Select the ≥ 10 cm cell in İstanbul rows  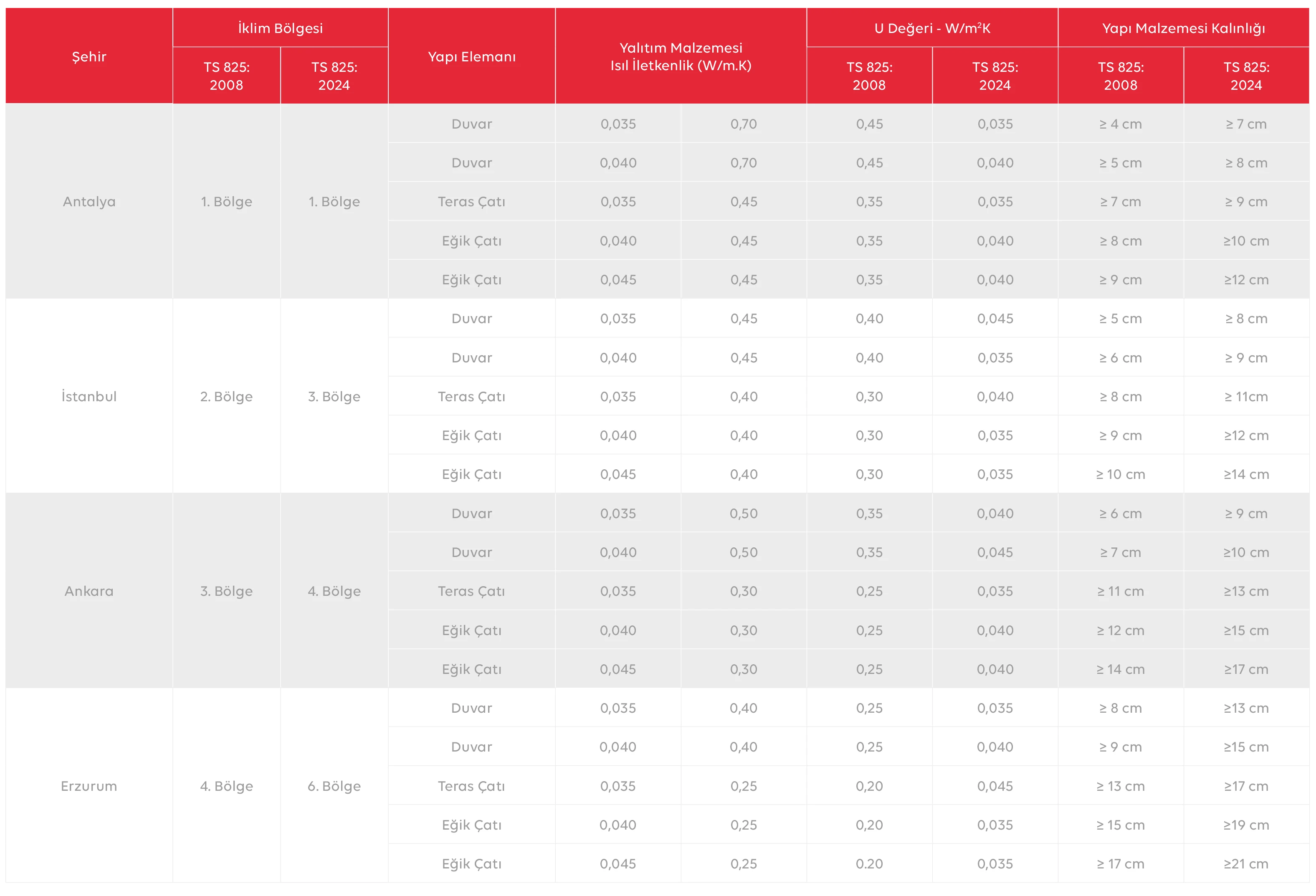tap(1120, 475)
